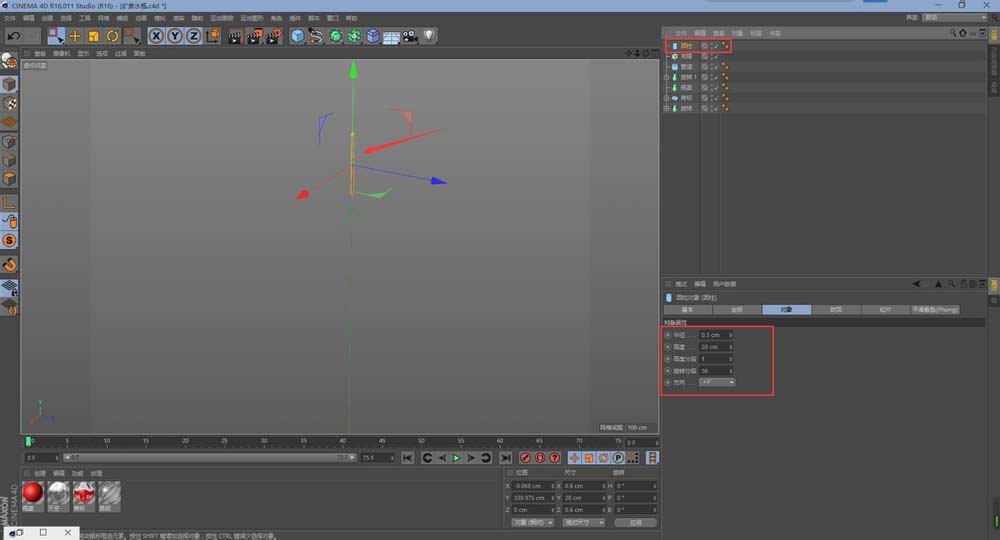Toggle the Y-axis lock
The height and width of the screenshot is (540, 1000).
pos(175,36)
